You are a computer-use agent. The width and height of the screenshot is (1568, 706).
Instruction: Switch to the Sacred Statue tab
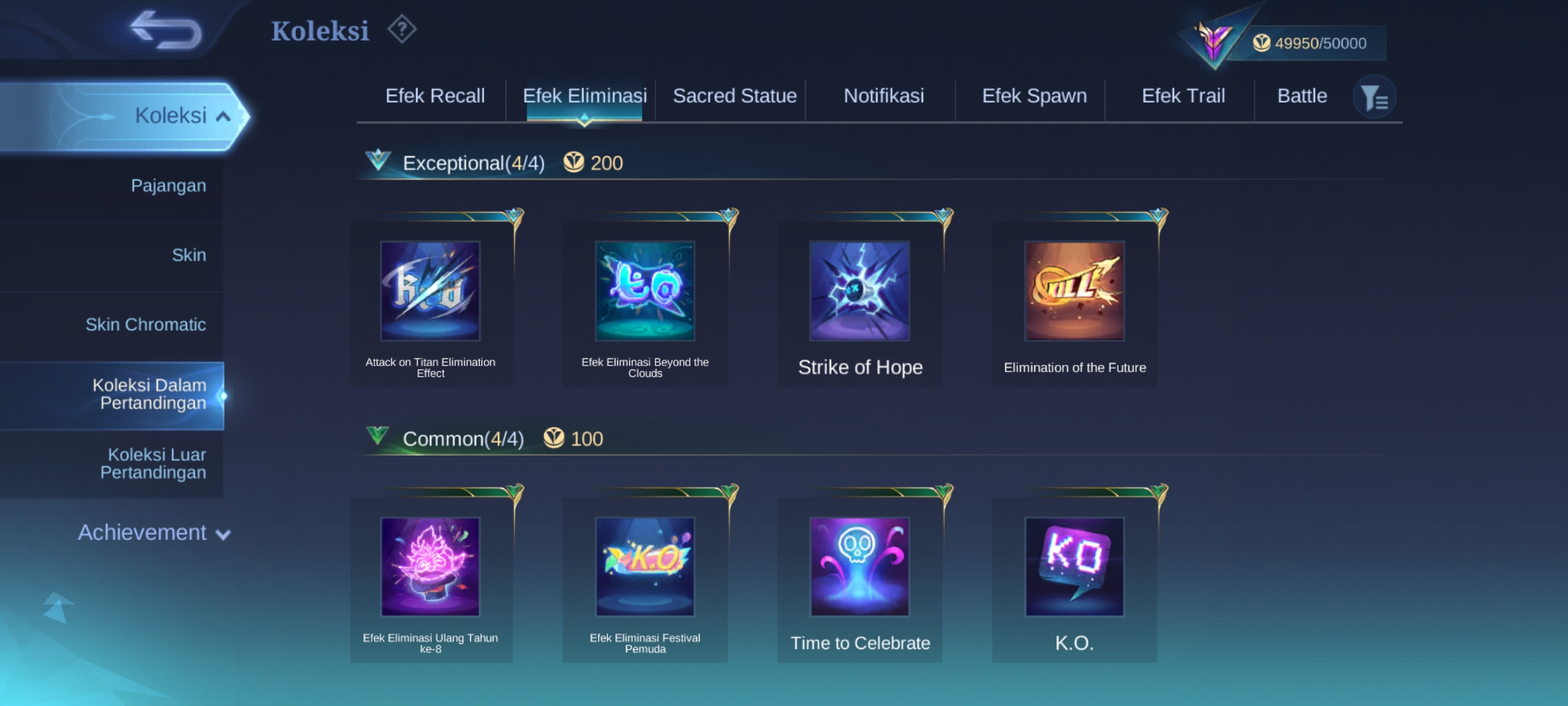coord(734,96)
